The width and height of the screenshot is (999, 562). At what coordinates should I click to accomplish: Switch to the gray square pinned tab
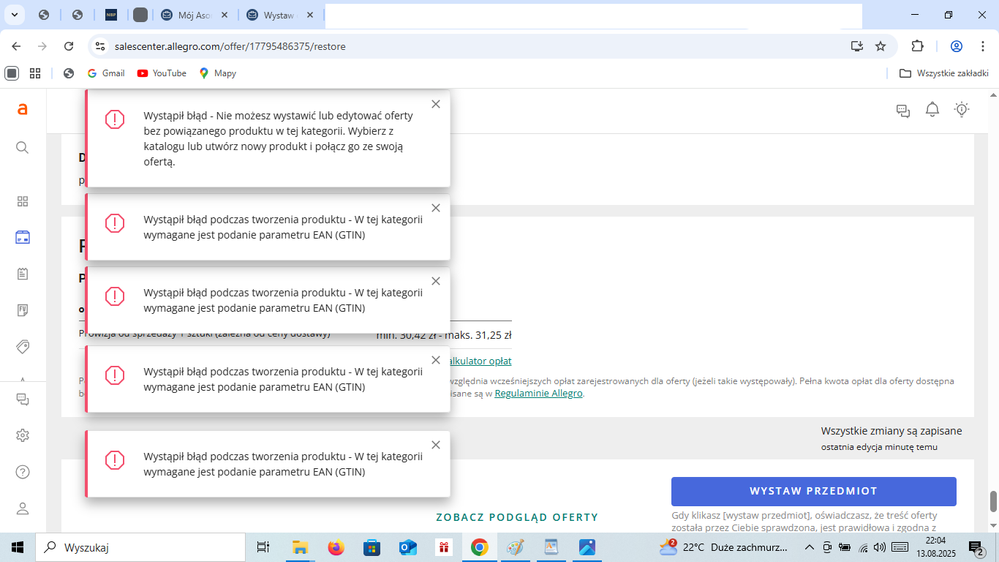(141, 15)
